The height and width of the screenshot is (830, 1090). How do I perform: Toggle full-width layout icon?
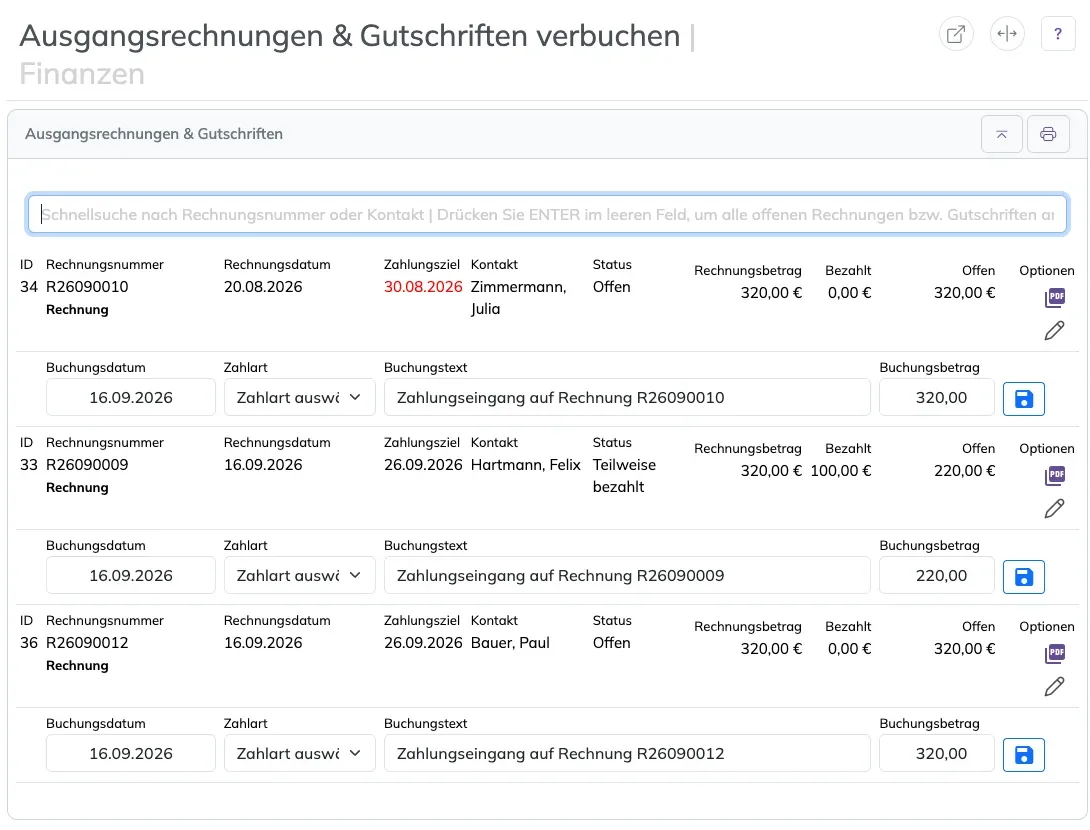(1007, 34)
